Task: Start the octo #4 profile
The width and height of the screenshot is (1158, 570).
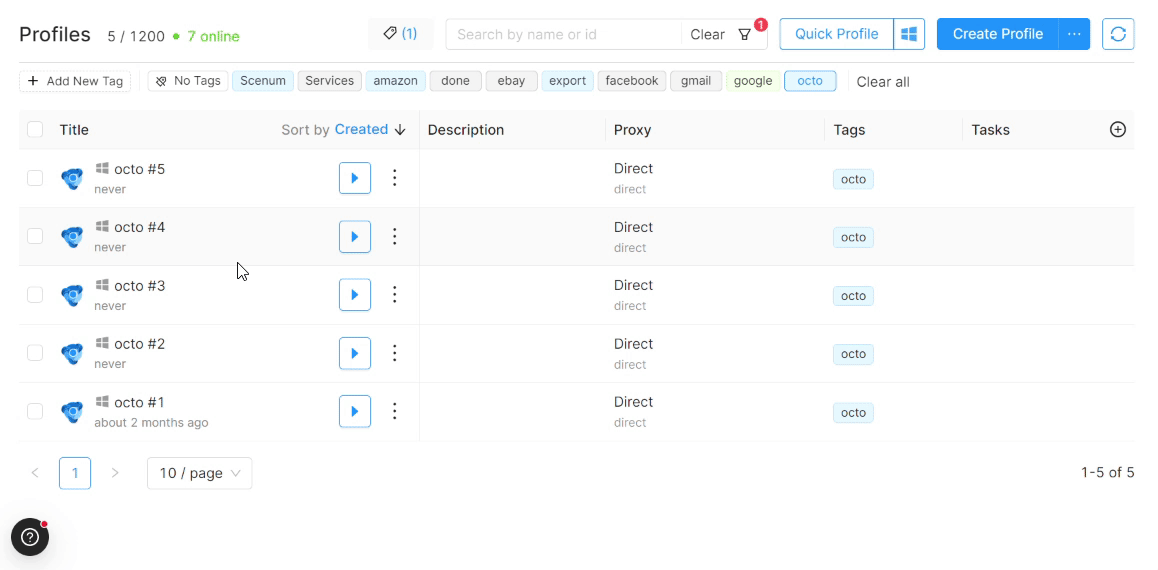Action: pyautogui.click(x=354, y=236)
